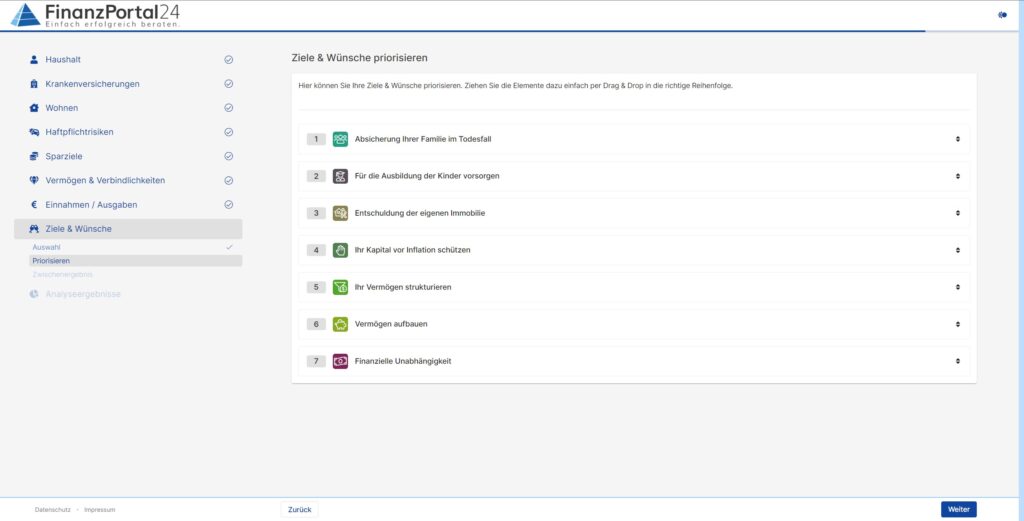This screenshot has width=1024, height=521.
Task: Click sort arrows on Finanzielle Unabhängigkeit row
Action: point(957,361)
